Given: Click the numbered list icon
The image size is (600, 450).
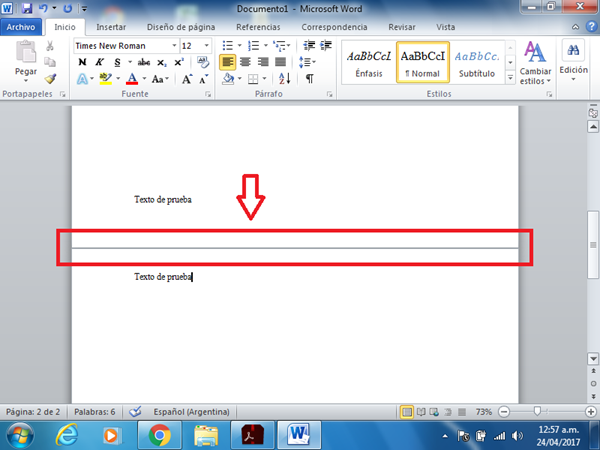Looking at the screenshot, I should pos(253,46).
